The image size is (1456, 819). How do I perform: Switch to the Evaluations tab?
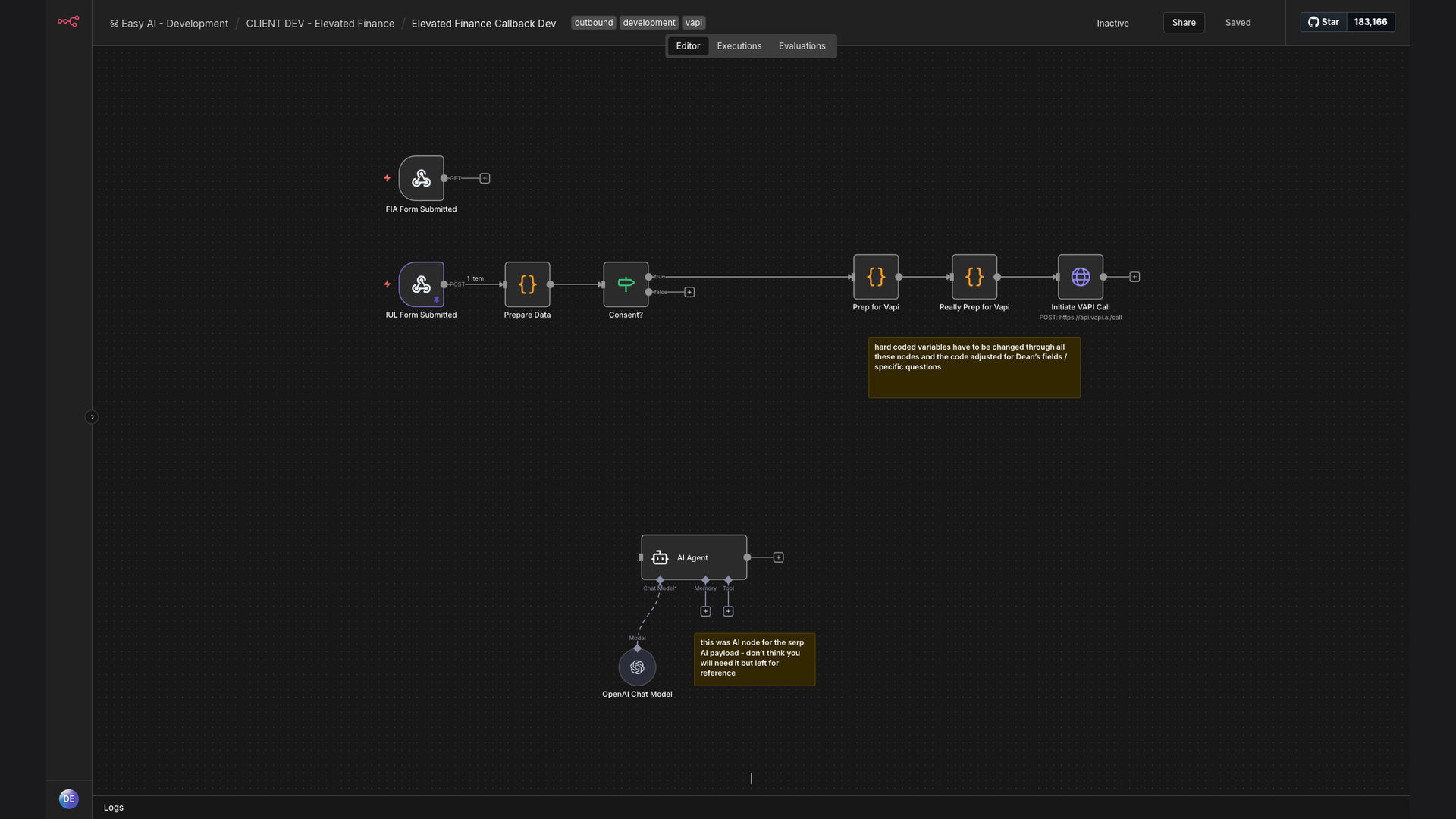tap(802, 46)
